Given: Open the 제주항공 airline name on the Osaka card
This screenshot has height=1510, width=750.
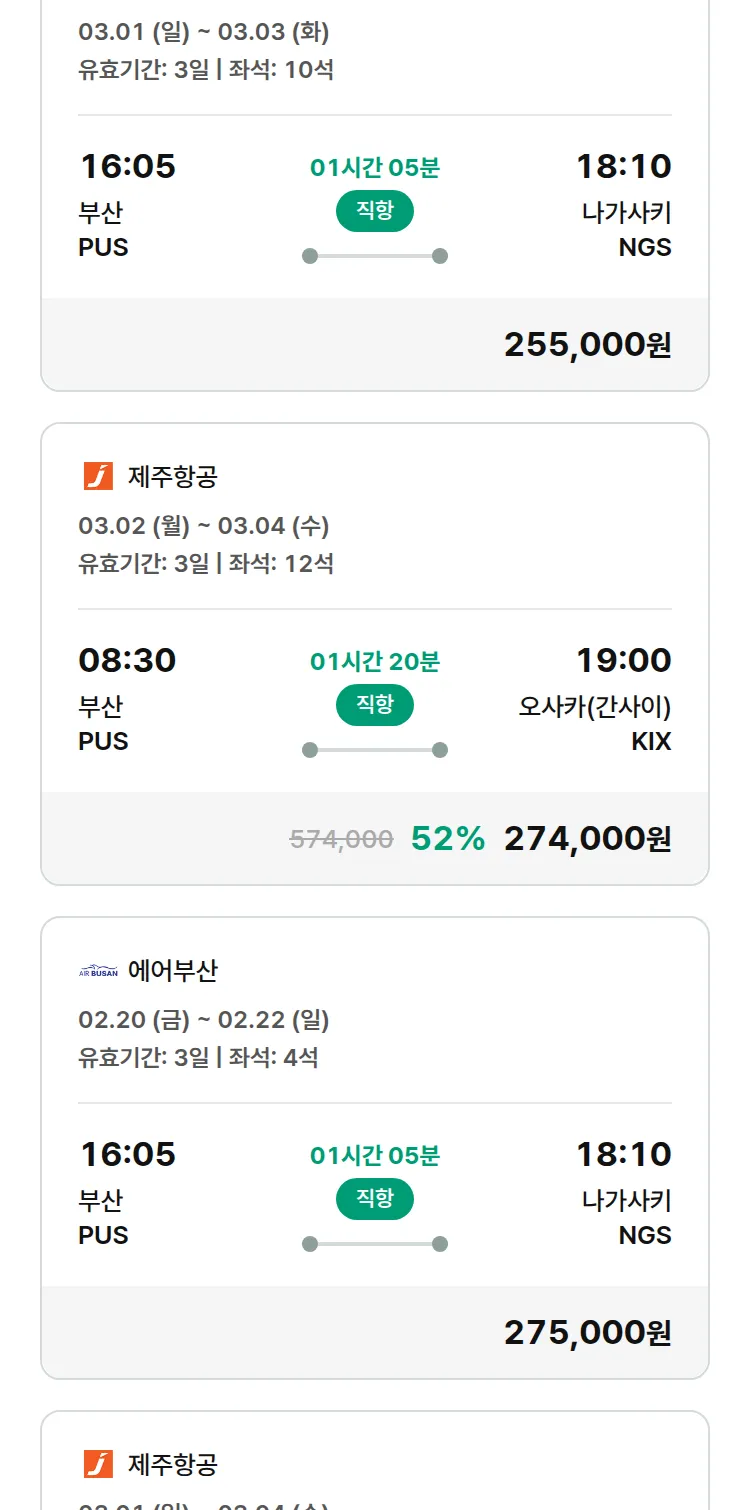Looking at the screenshot, I should [172, 477].
